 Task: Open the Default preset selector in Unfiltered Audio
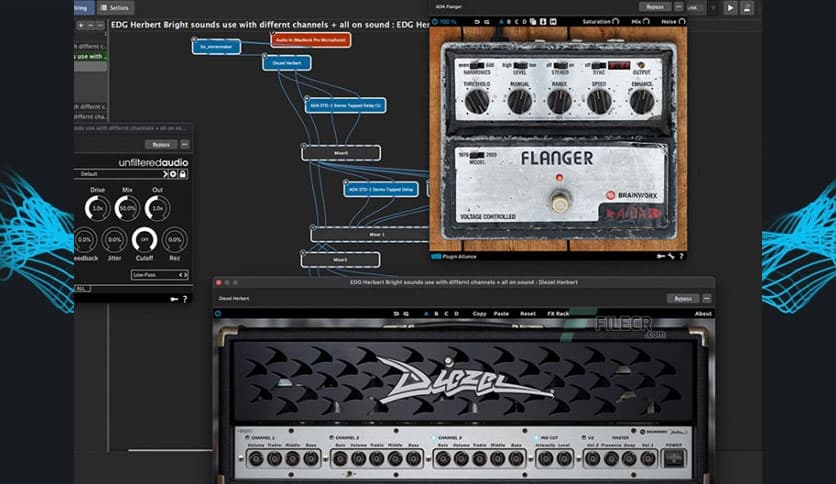coord(120,174)
